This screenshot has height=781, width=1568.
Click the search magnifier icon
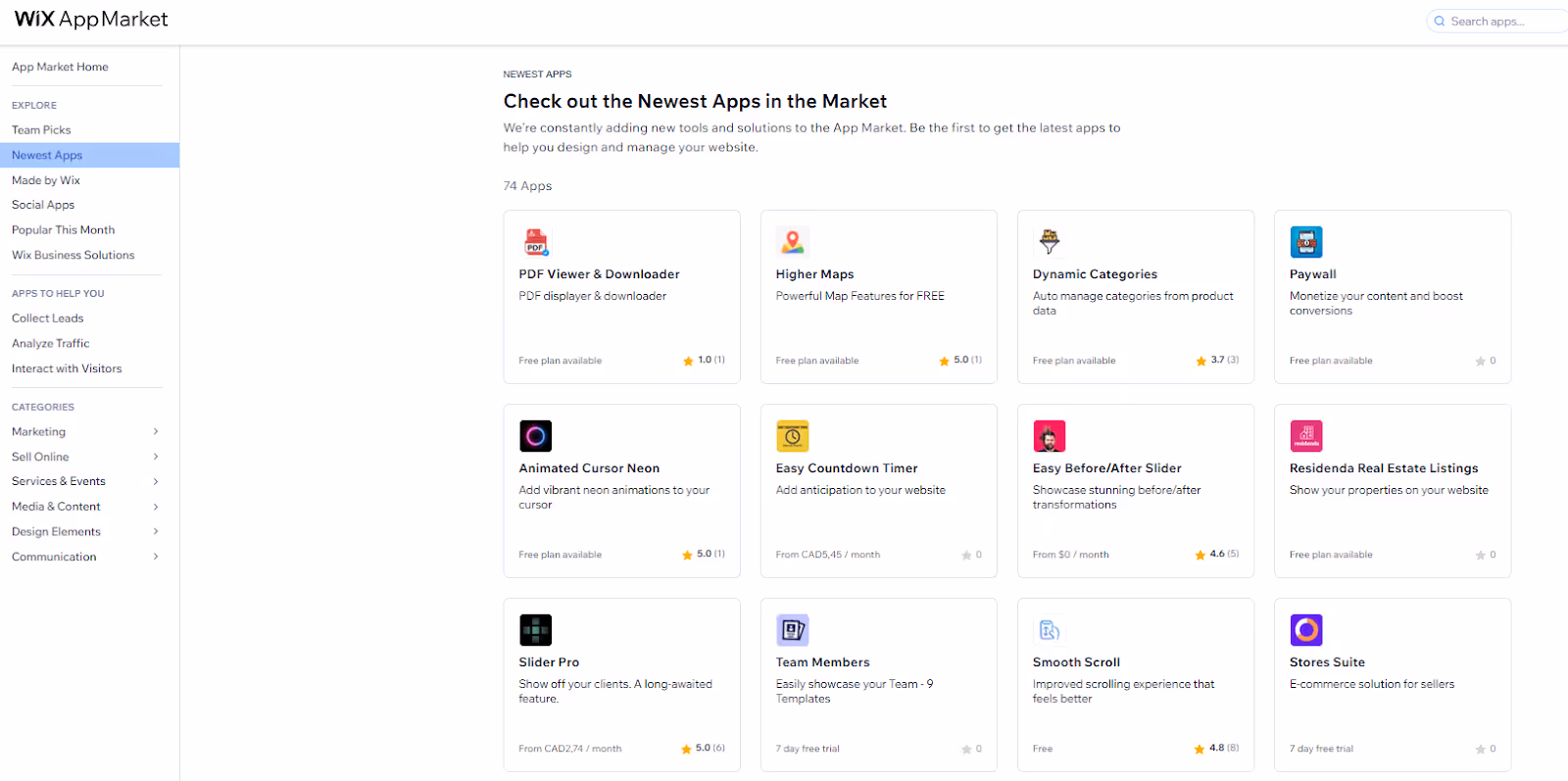pyautogui.click(x=1439, y=20)
